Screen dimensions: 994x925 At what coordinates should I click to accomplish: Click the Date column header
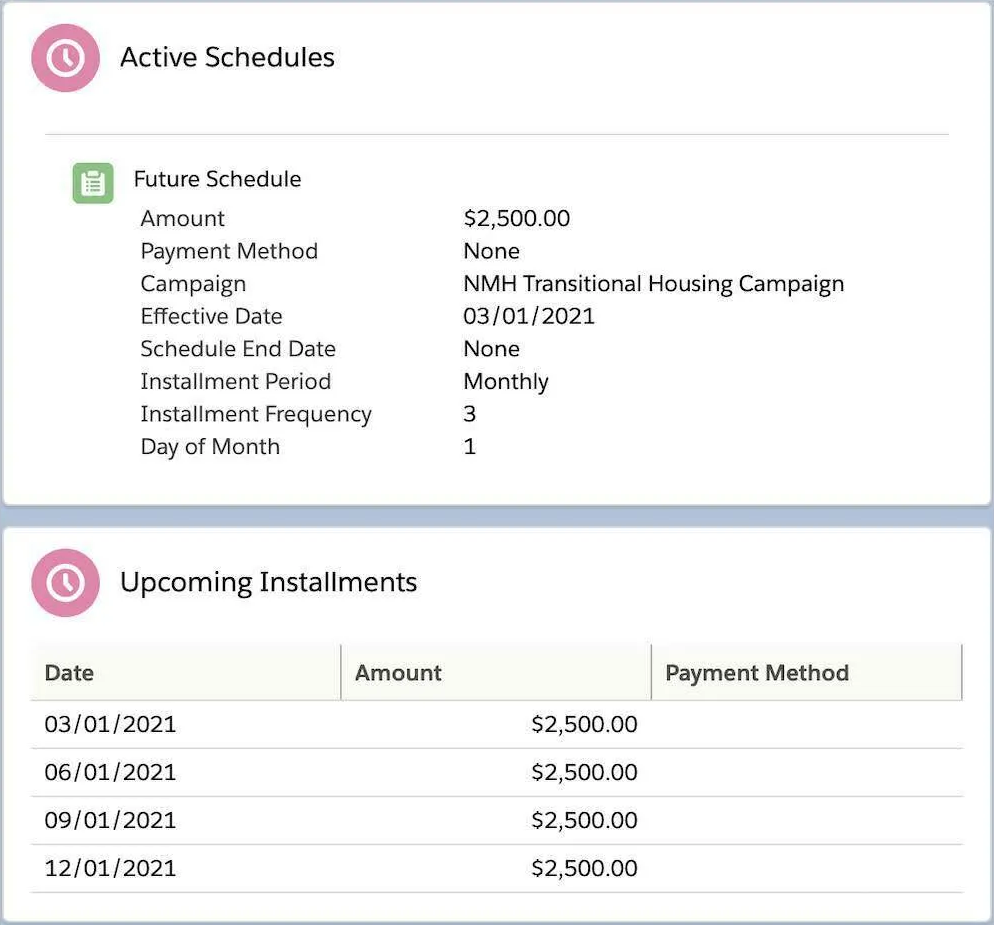69,673
